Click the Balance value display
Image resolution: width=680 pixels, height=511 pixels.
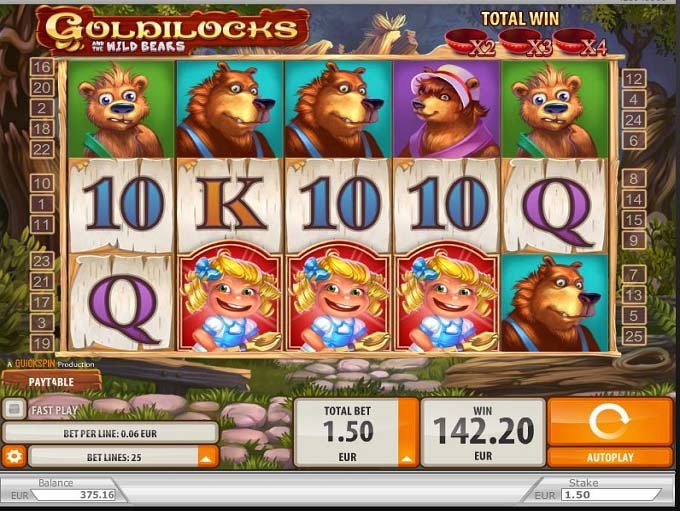[x=74, y=495]
